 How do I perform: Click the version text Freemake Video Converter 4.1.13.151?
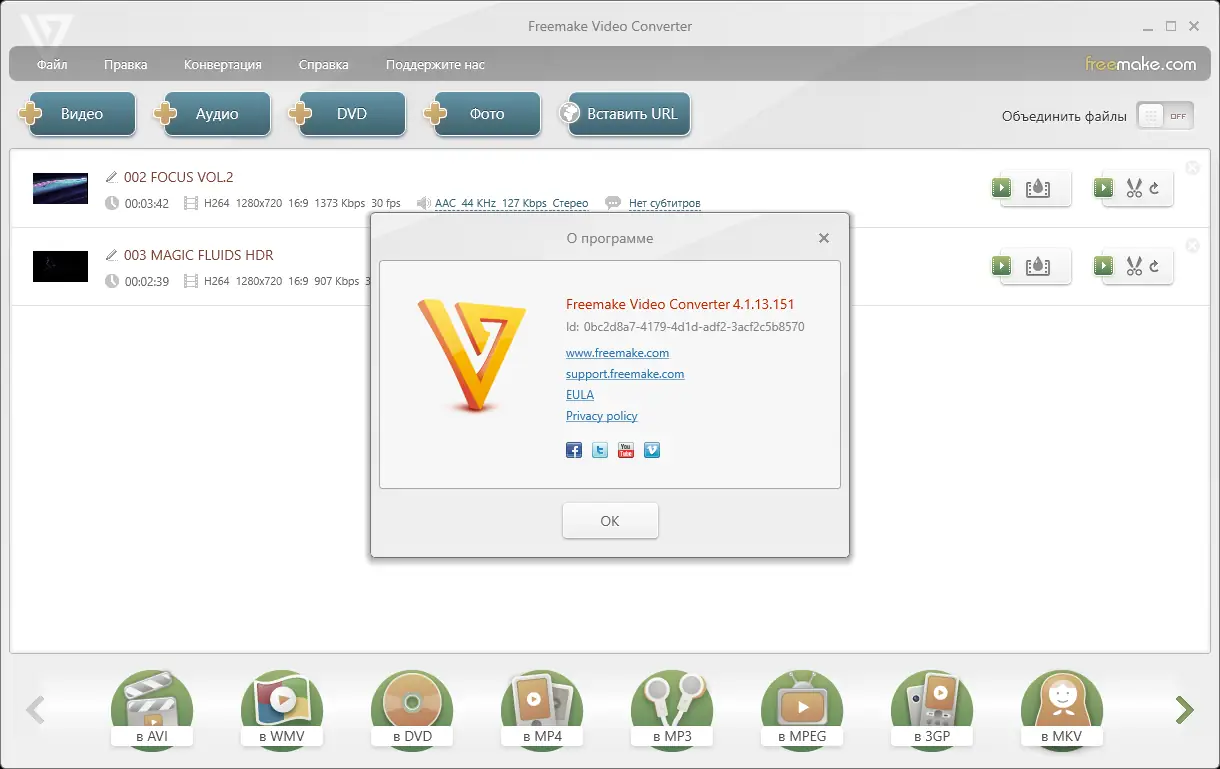680,304
